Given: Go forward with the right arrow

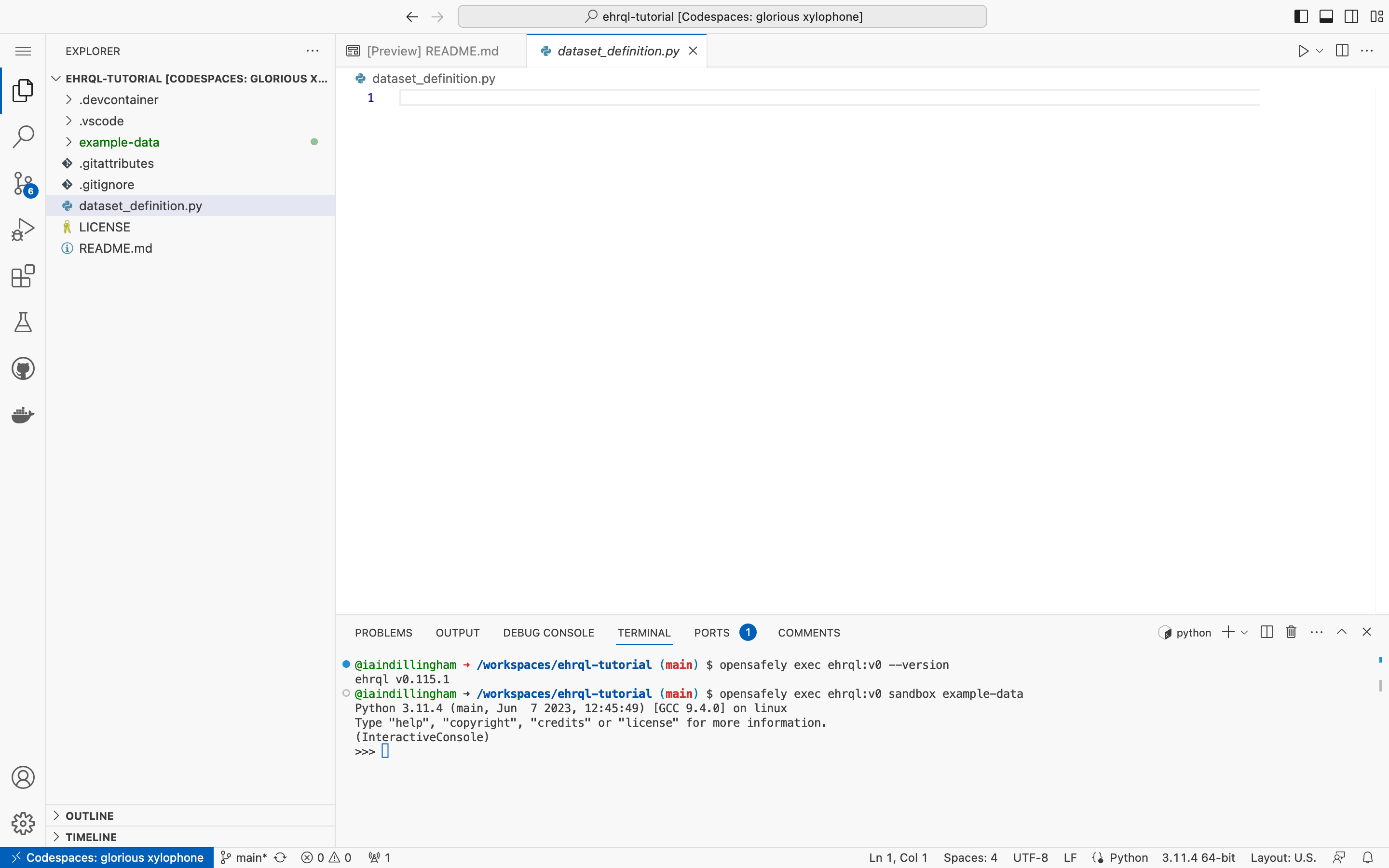Looking at the screenshot, I should 437,17.
